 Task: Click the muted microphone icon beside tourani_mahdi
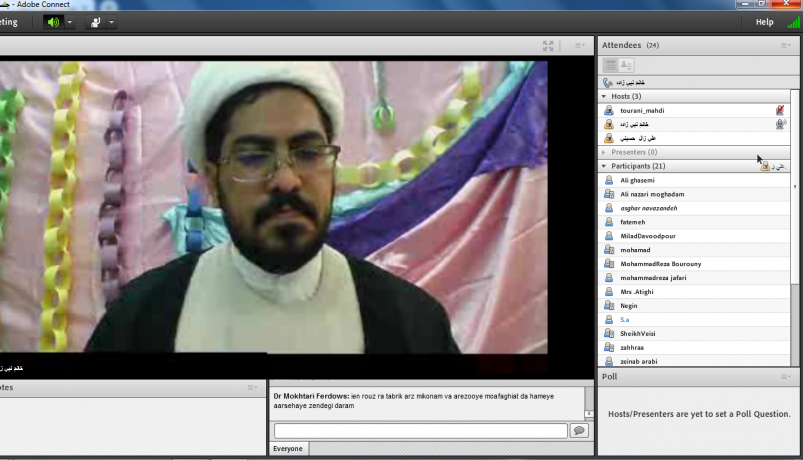(780, 110)
